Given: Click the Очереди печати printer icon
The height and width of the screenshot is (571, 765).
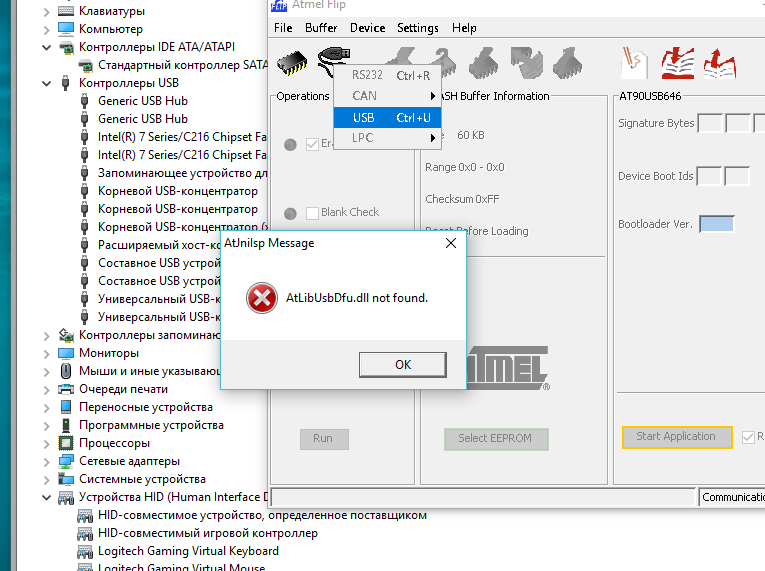Looking at the screenshot, I should tap(66, 389).
